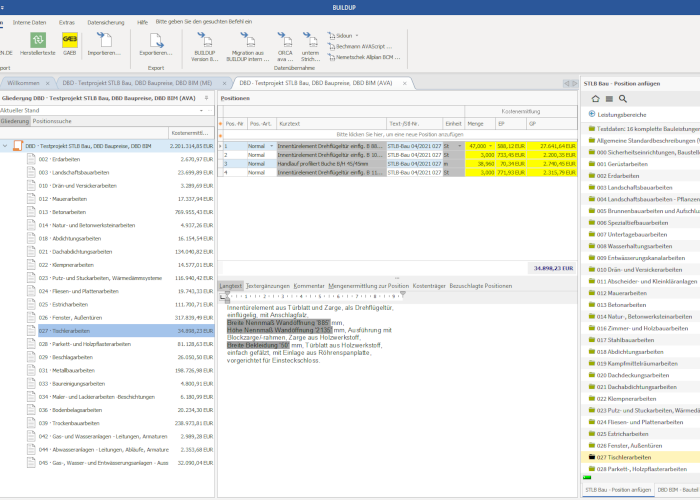Open 019 Kampfmittelräumarbeiten in STLB list
This screenshot has height=500, width=700.
point(637,363)
